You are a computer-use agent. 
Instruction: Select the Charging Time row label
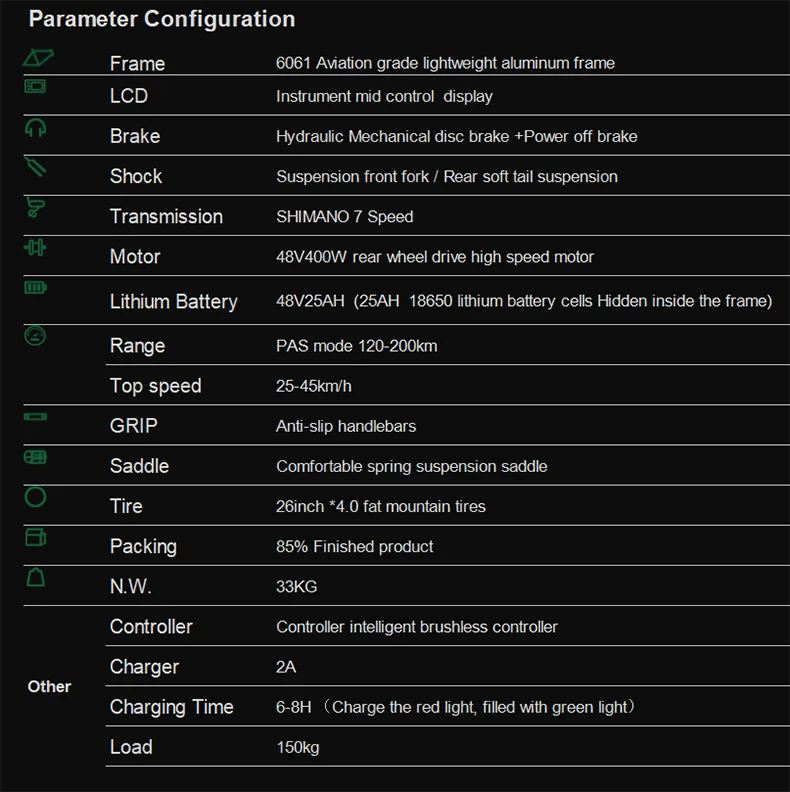click(171, 707)
